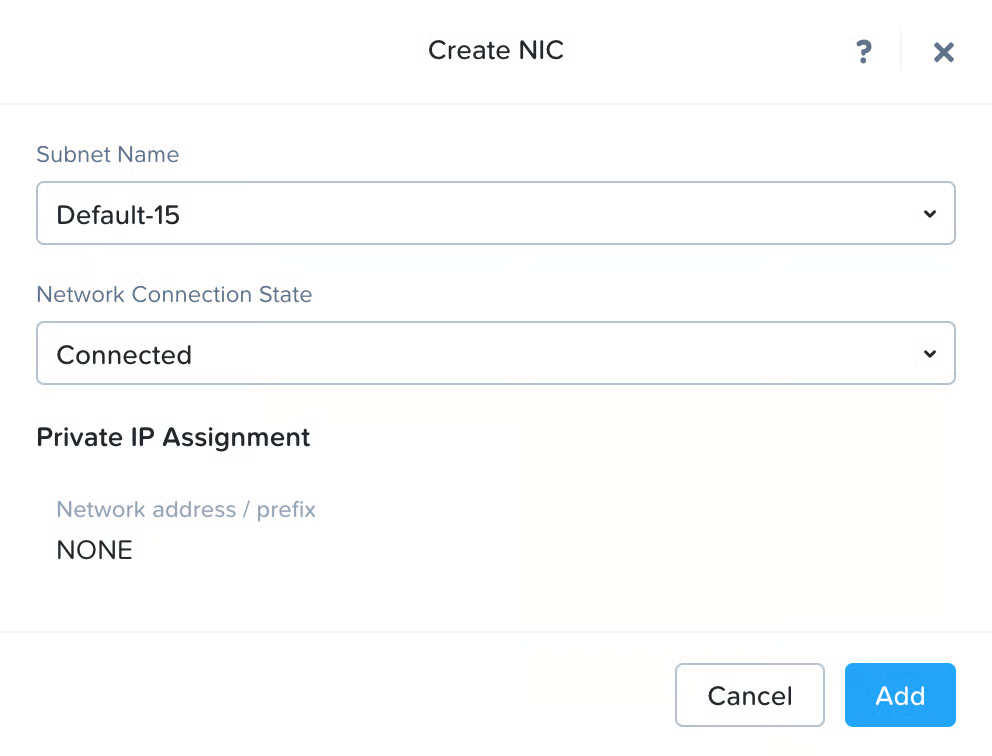Viewport: 992px width, 756px height.
Task: Click the NONE network address value
Action: [94, 550]
